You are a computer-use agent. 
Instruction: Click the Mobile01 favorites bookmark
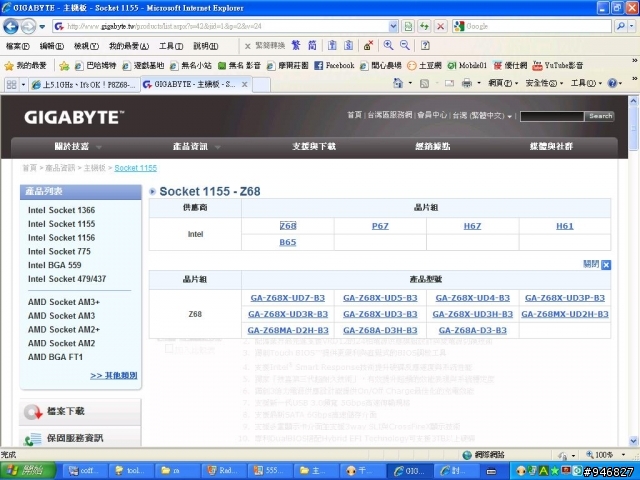pos(467,65)
